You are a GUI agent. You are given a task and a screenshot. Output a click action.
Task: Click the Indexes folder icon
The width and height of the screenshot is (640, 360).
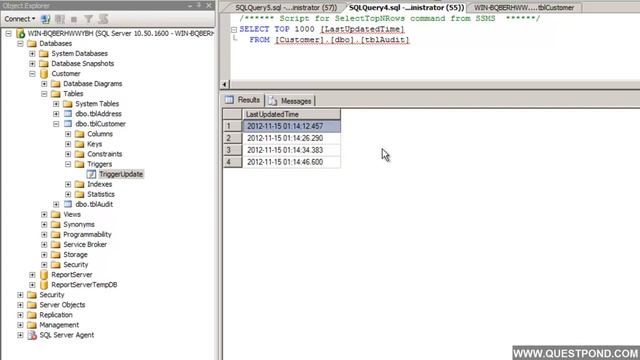[80, 184]
